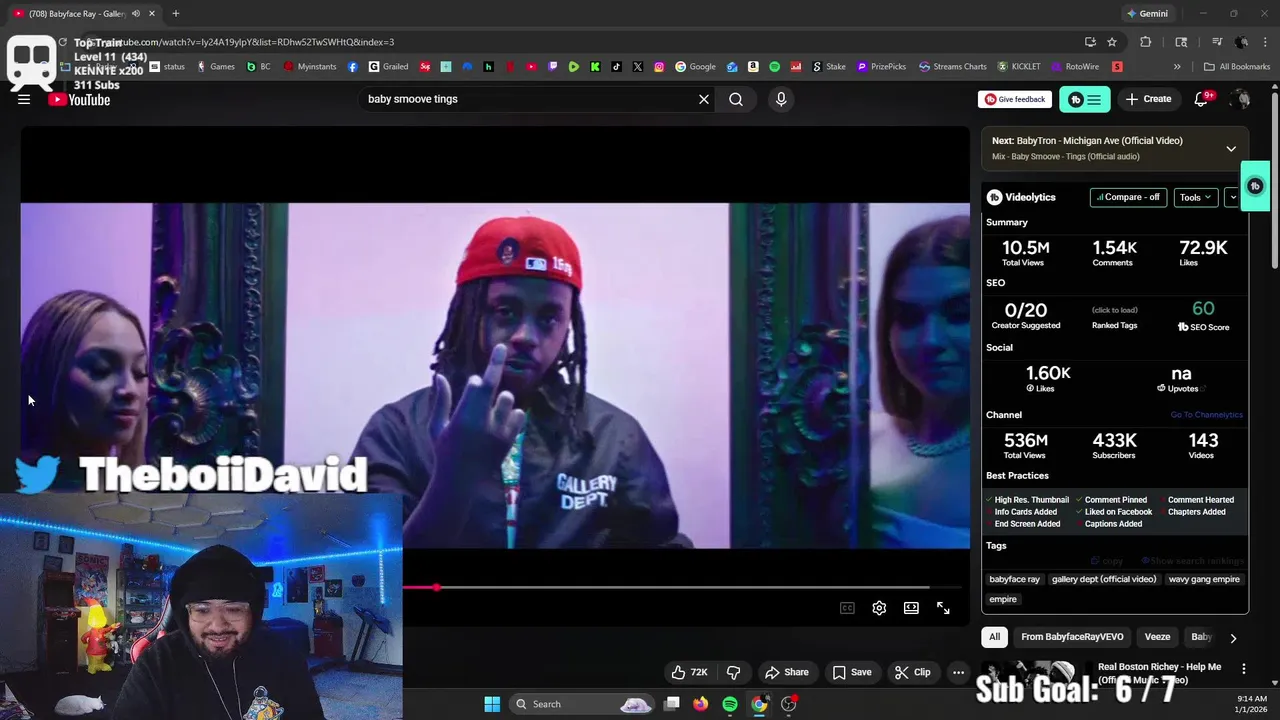Click the babyface ray tag
1280x720 pixels.
pyautogui.click(x=1014, y=579)
